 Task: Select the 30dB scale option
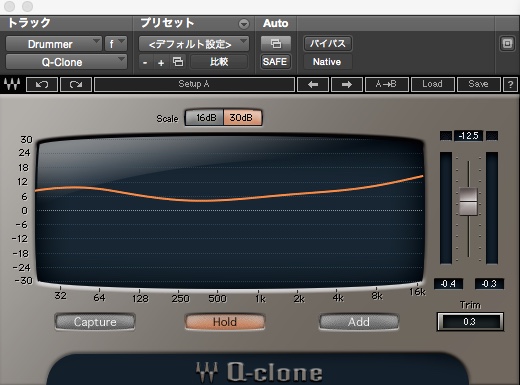pos(242,118)
